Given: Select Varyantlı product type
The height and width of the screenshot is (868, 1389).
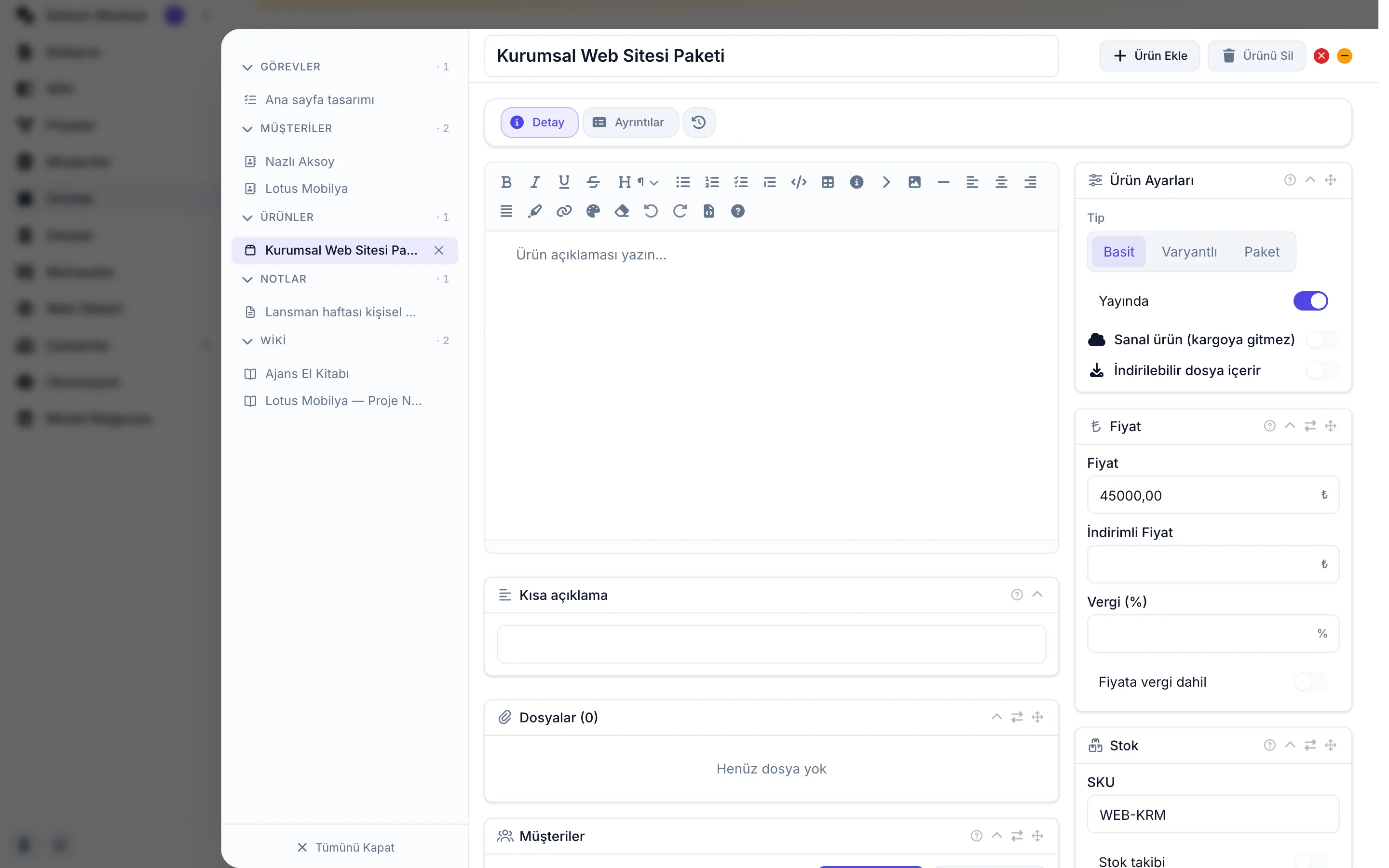Looking at the screenshot, I should (x=1189, y=251).
